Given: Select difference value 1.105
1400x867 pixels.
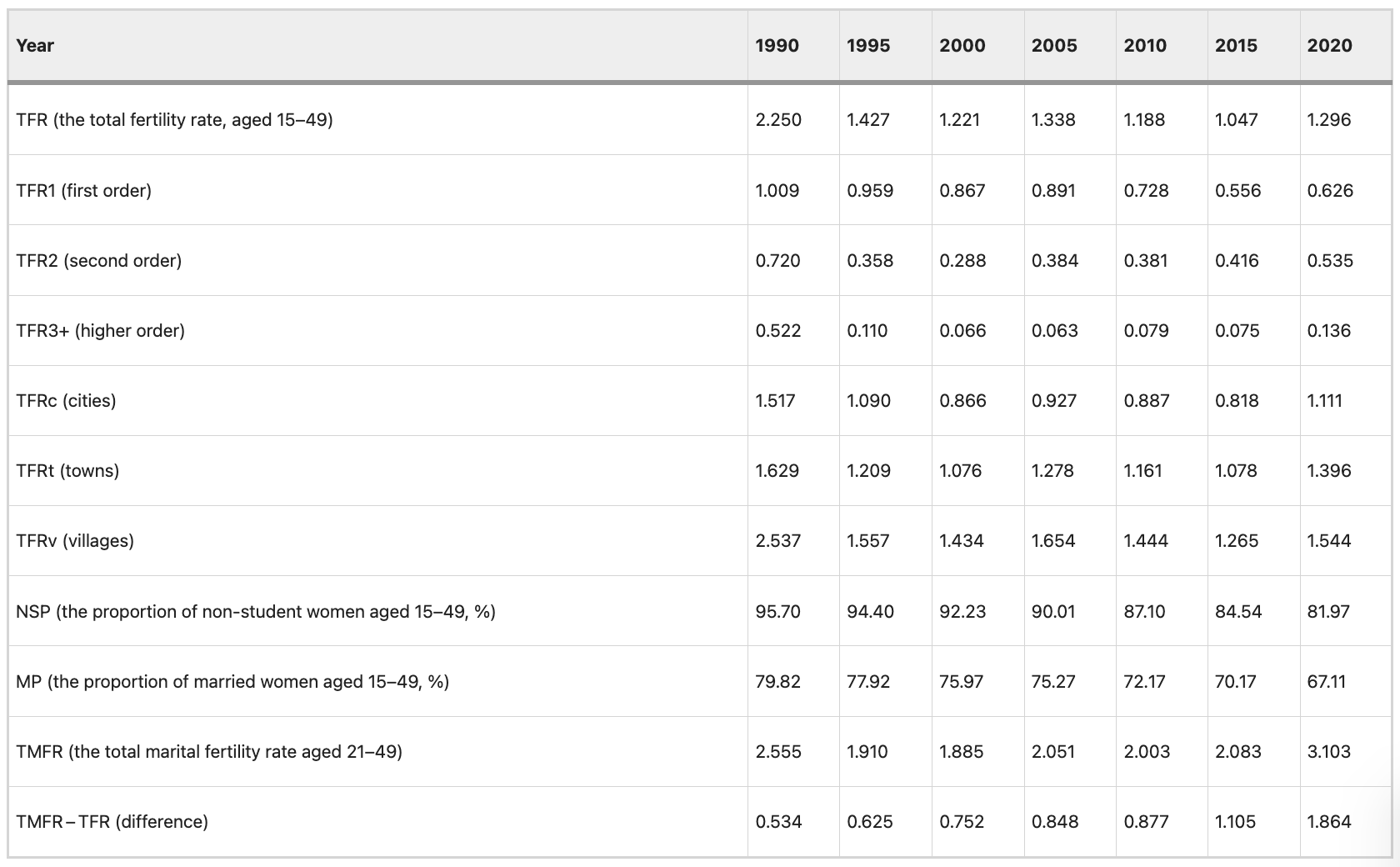Looking at the screenshot, I should click(1235, 822).
